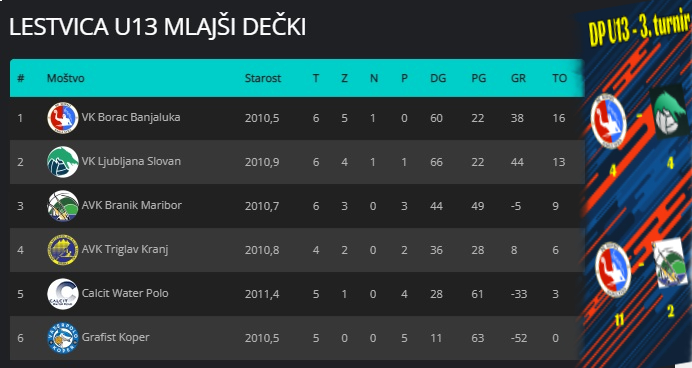The width and height of the screenshot is (692, 368).
Task: Click Borac logo in 4-4 match banner
Action: [x=609, y=120]
